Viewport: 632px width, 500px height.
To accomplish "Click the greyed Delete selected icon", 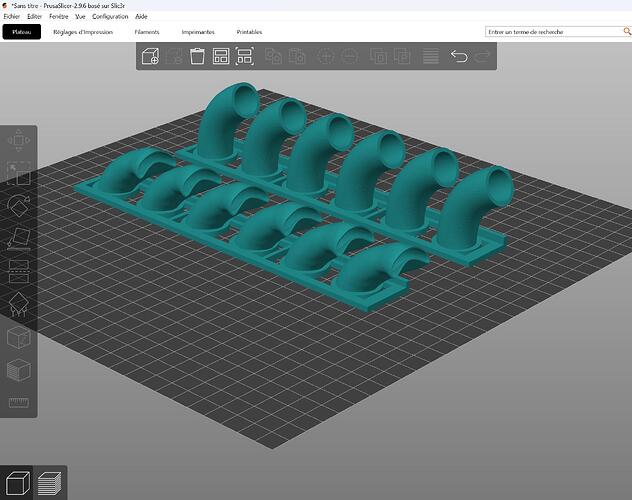I will coord(174,56).
